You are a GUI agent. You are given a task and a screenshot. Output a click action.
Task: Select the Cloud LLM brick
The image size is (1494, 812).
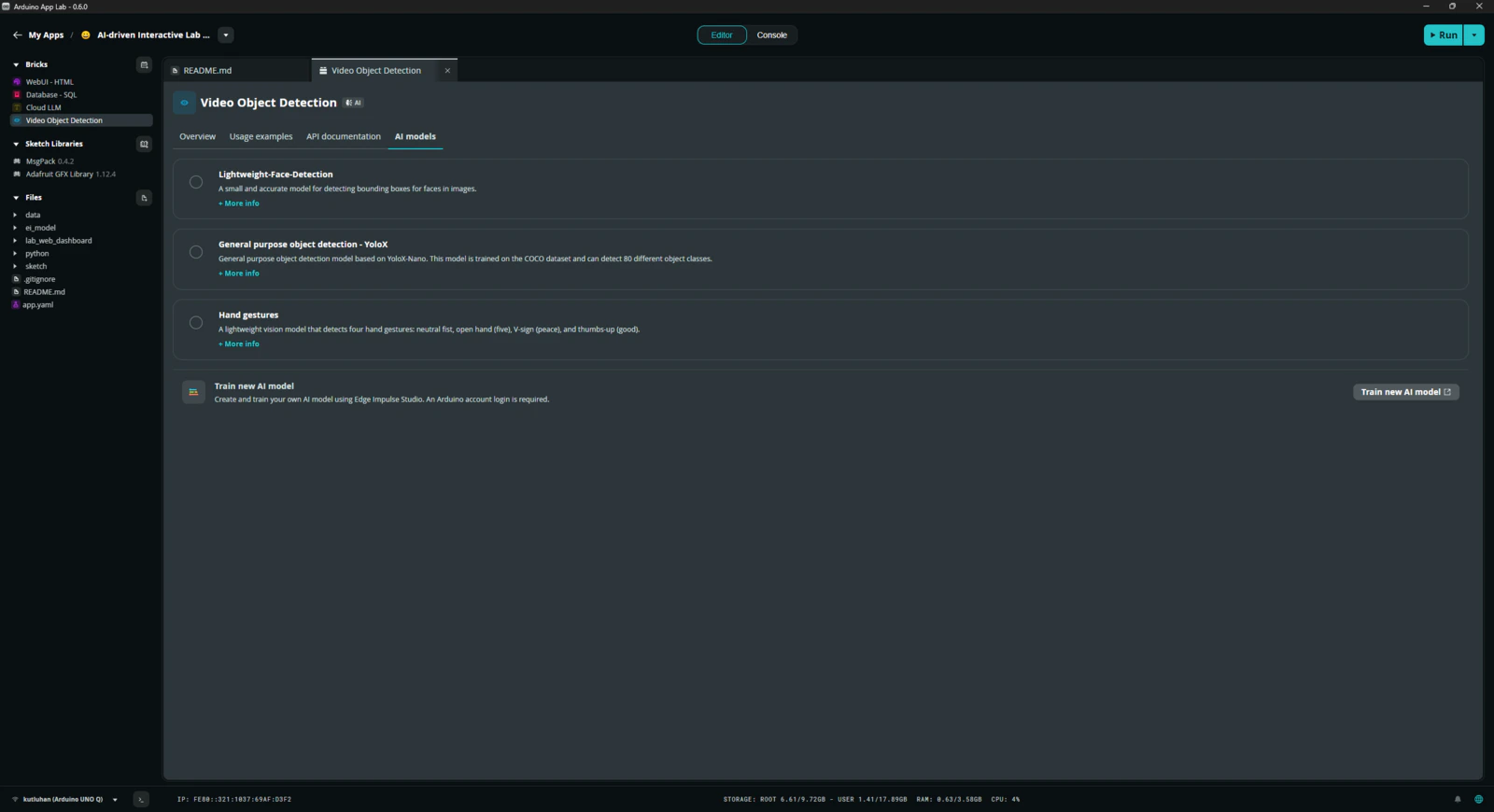point(43,107)
